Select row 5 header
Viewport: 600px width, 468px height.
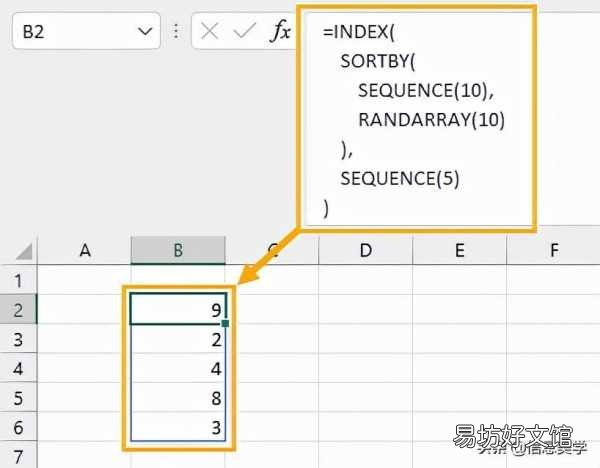pos(18,398)
